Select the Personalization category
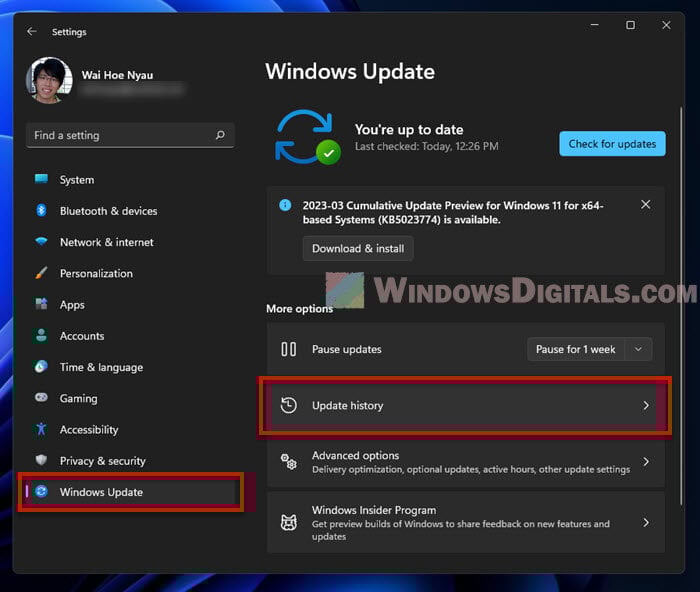The height and width of the screenshot is (592, 700). [x=130, y=273]
